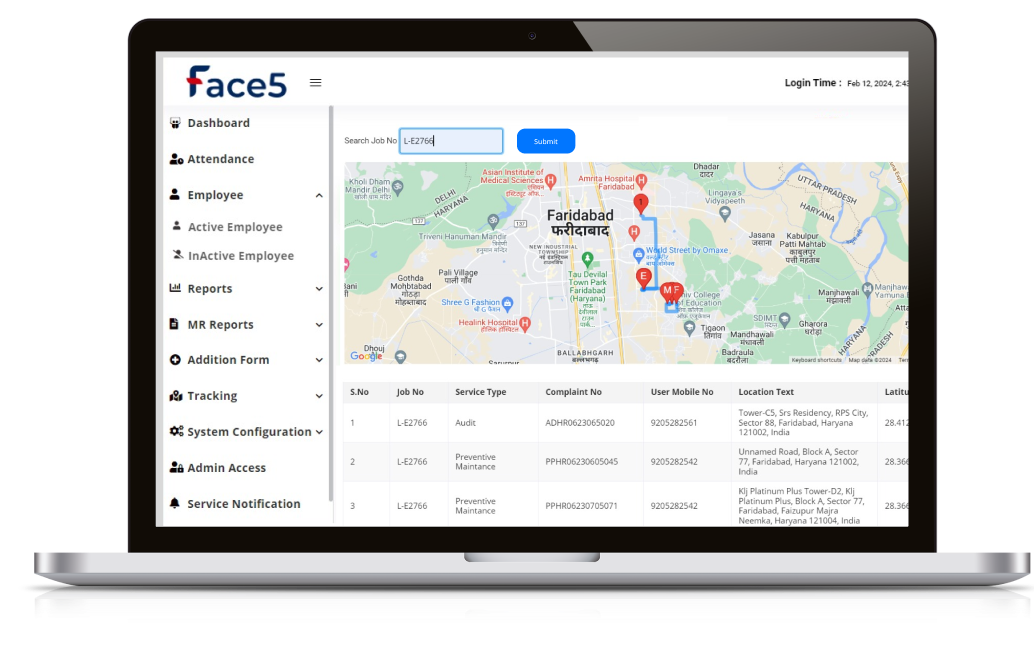Open the InActive Employee menu item

[x=240, y=256]
